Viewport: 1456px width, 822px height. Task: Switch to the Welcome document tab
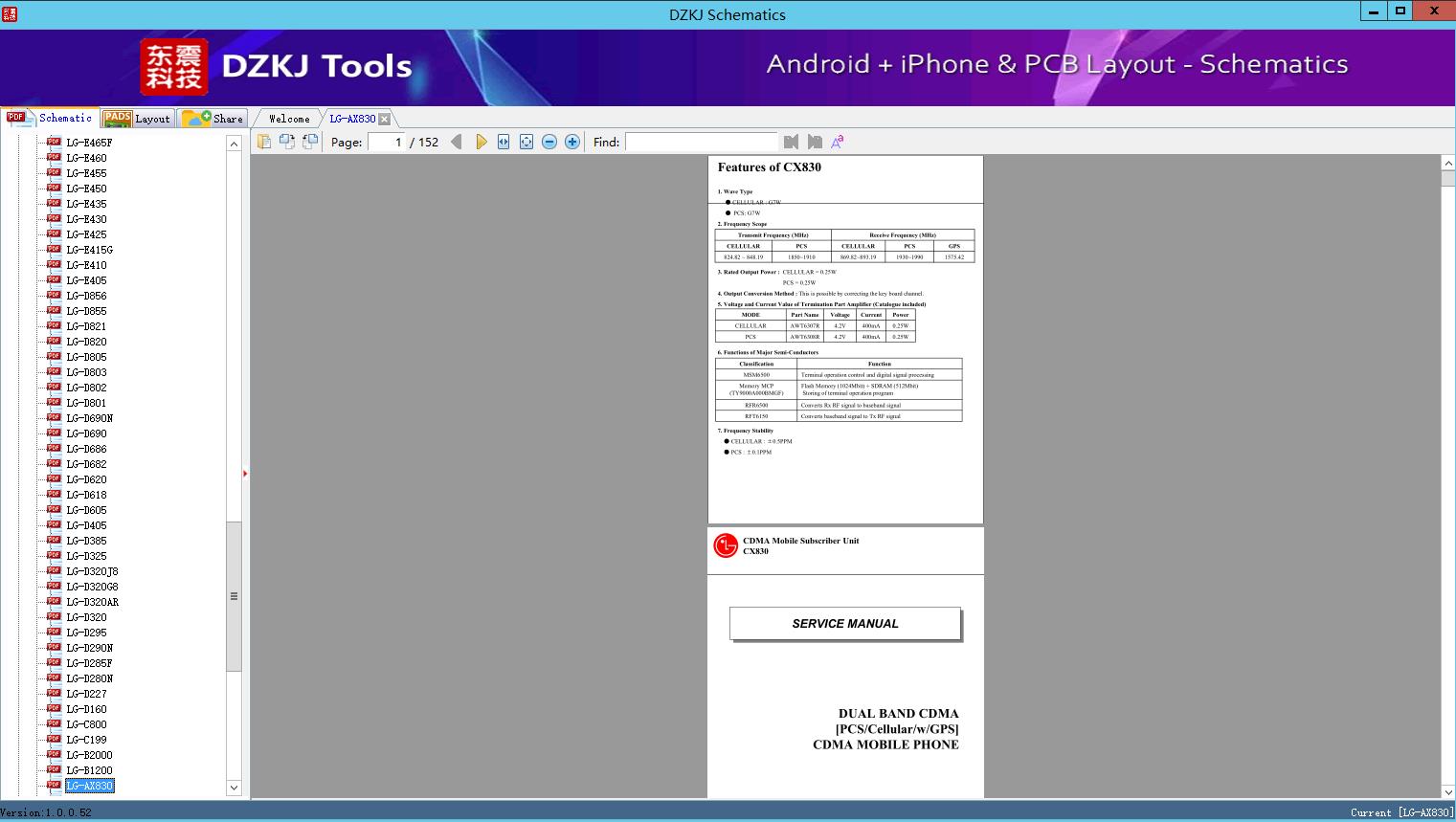(289, 119)
